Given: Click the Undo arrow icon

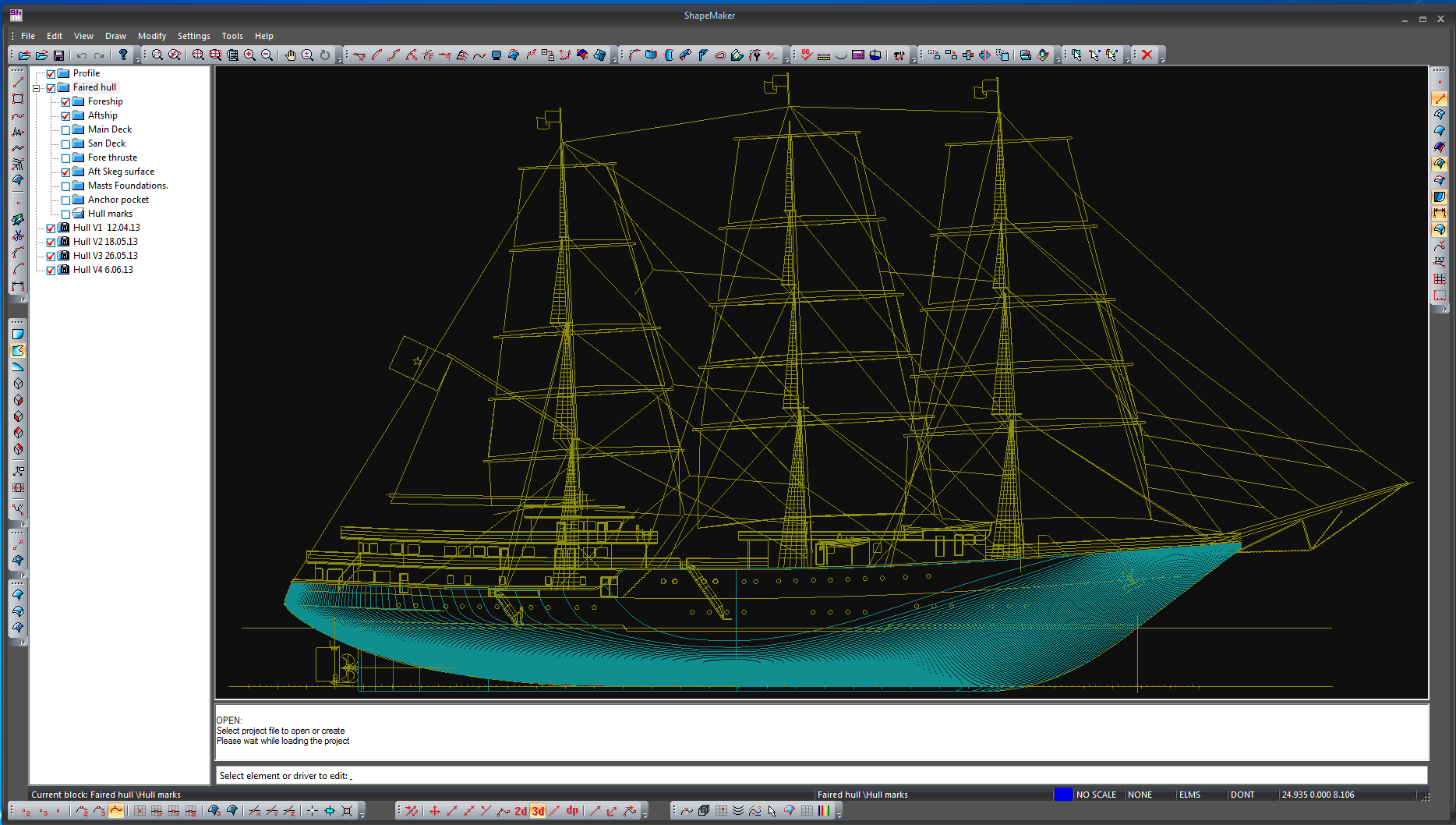Looking at the screenshot, I should point(82,55).
